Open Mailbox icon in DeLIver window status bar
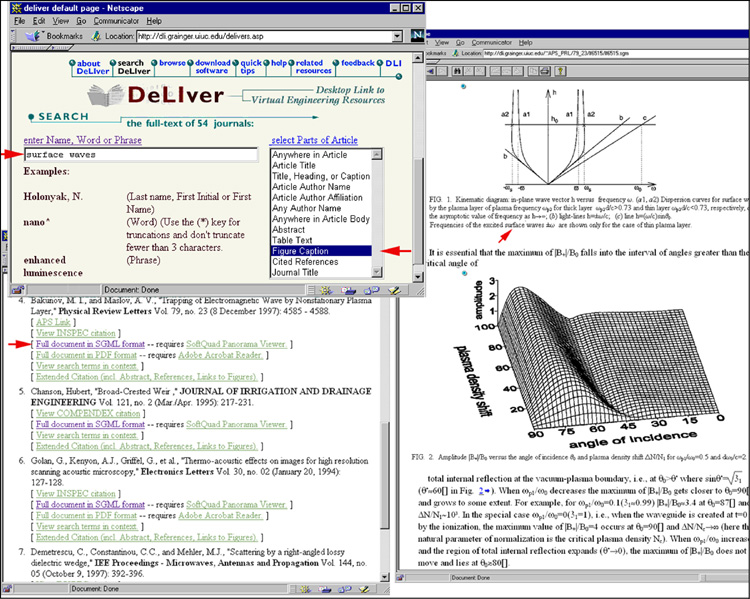Viewport: 750px width, 599px height. 348,290
